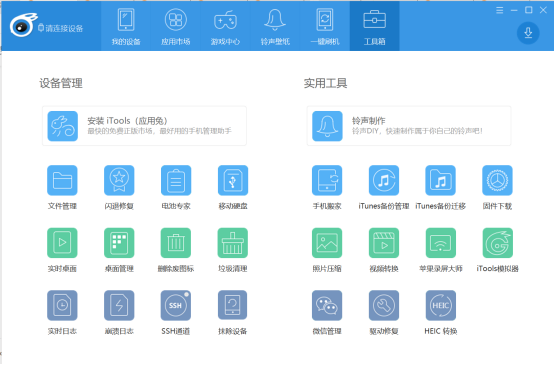Switch to the 我的设备 tab
Screen dimensions: 554x365
pos(126,27)
